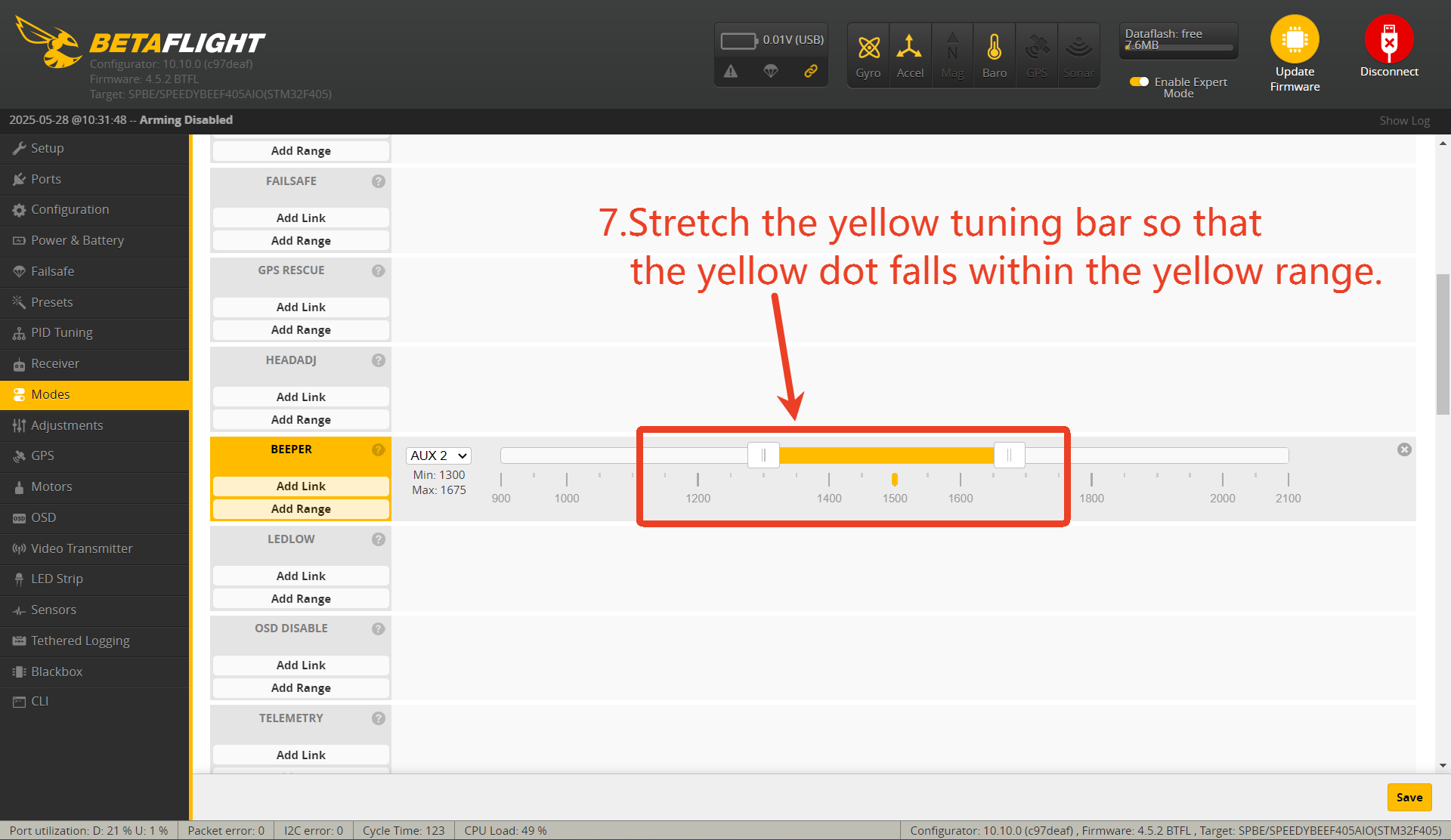Click Add Link under TELEMETRY

click(301, 755)
